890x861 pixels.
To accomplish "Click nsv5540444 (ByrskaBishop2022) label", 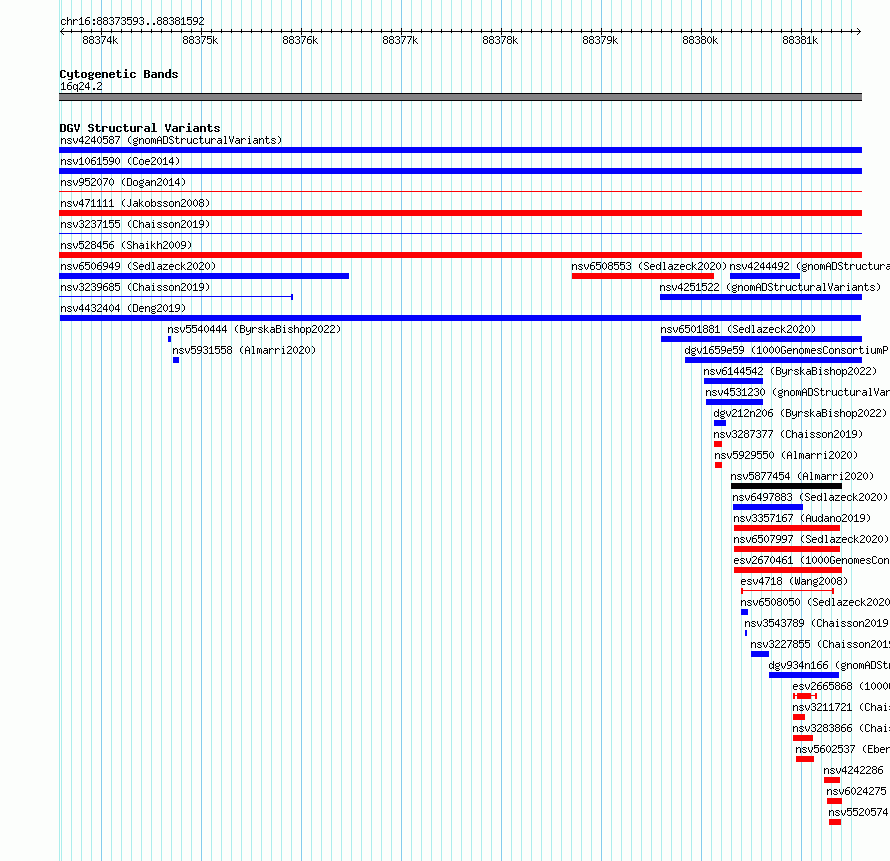I will (254, 329).
